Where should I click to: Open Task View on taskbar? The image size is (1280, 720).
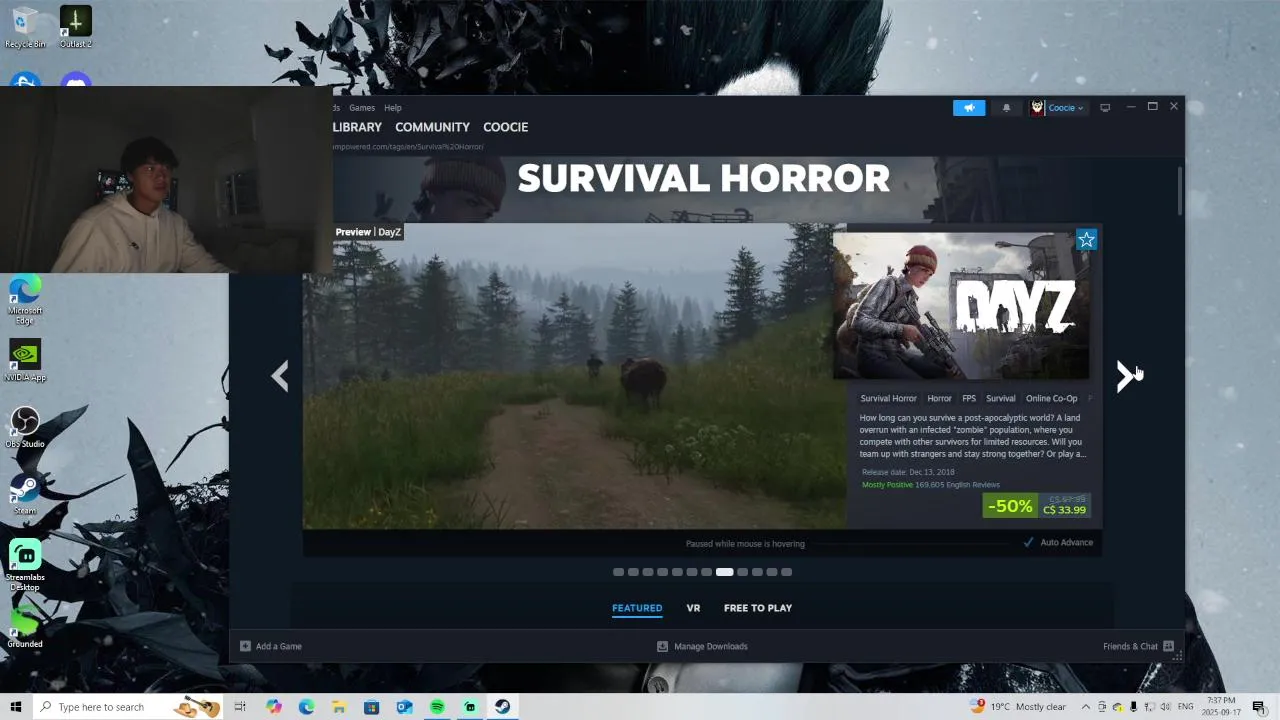pos(240,707)
